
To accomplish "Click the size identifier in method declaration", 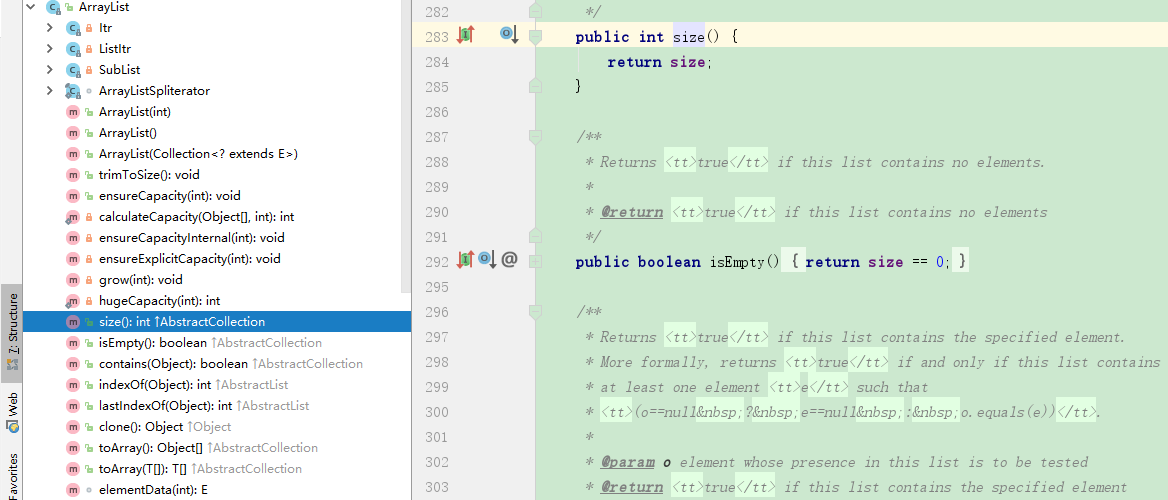I will pyautogui.click(x=688, y=37).
